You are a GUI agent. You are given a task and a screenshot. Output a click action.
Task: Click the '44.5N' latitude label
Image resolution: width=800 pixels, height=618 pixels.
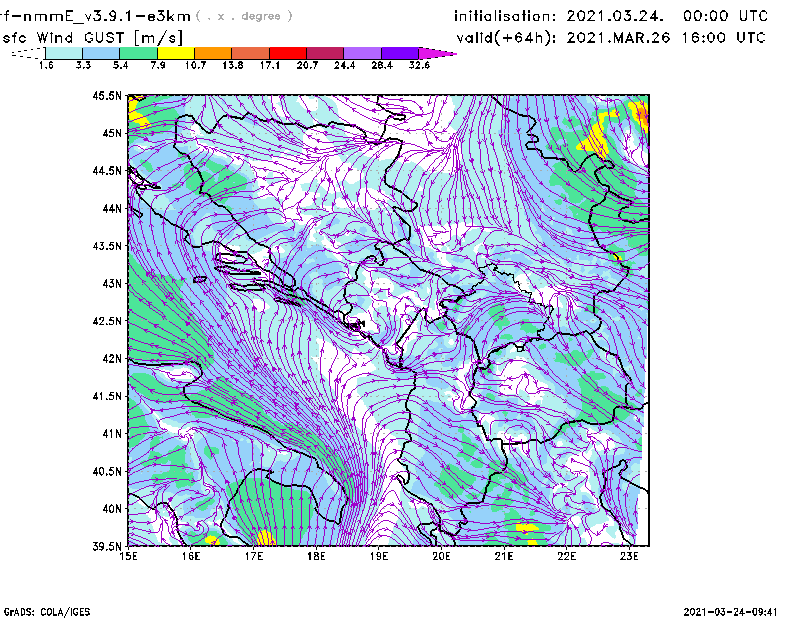click(x=107, y=170)
